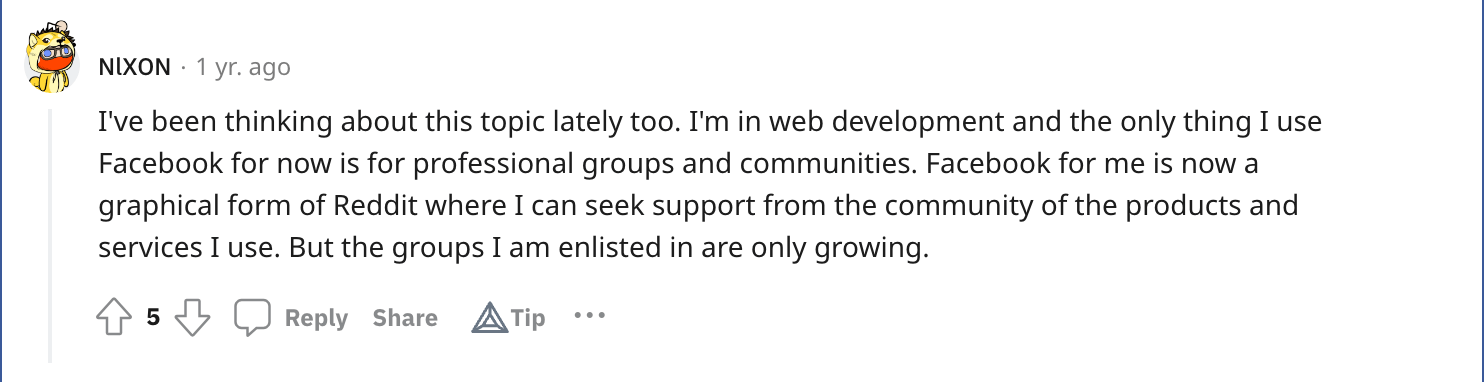Collapse the thread using the vertical line

pyautogui.click(x=50, y=234)
